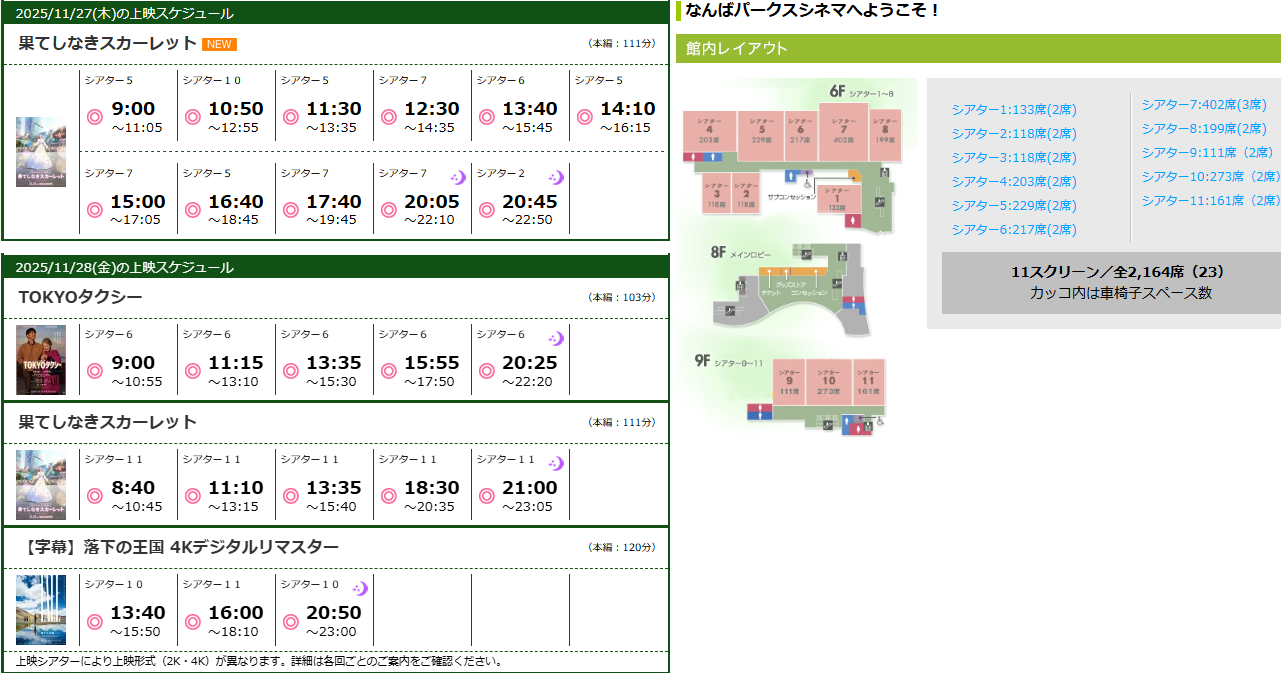The height and width of the screenshot is (673, 1281).
Task: Click moon icon on the 20:50 落下の王国 screening
Action: (360, 588)
